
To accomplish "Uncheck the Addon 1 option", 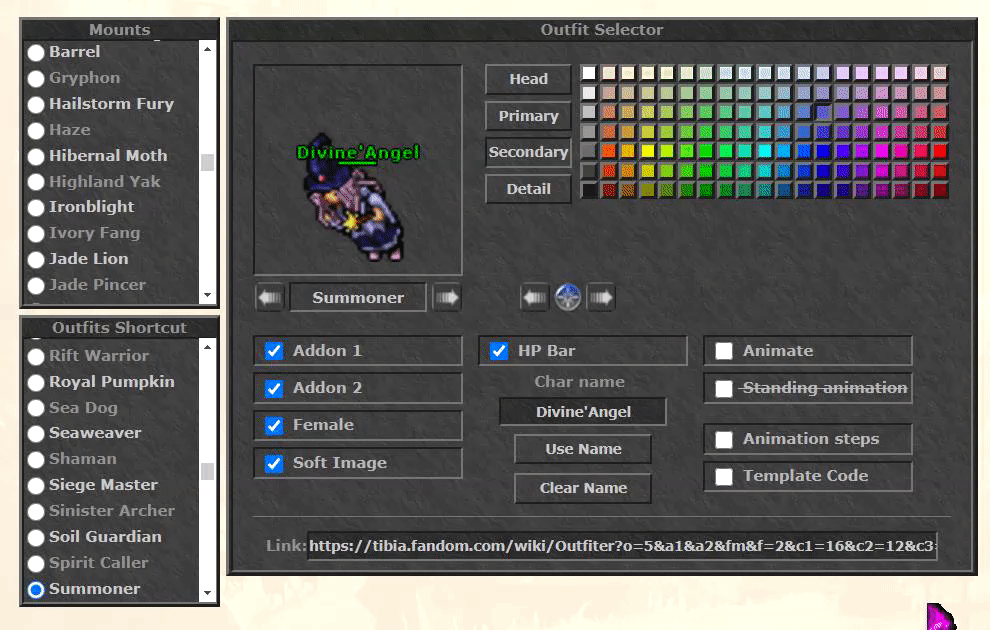I will point(273,350).
